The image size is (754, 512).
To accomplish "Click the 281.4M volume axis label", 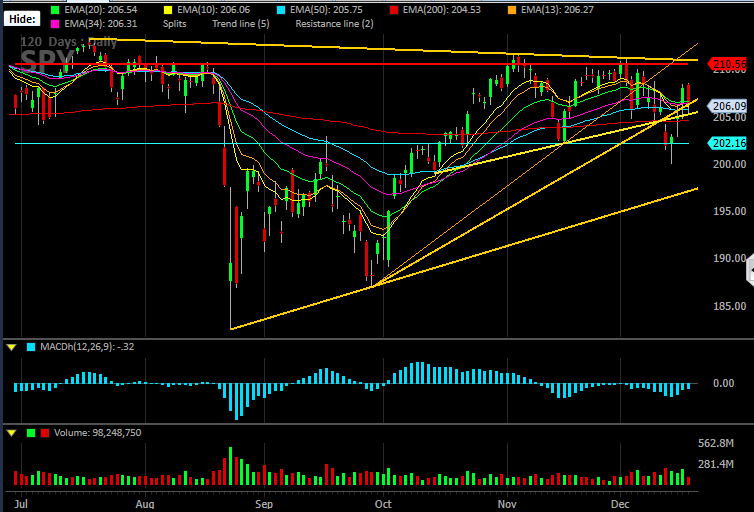I will pyautogui.click(x=716, y=464).
